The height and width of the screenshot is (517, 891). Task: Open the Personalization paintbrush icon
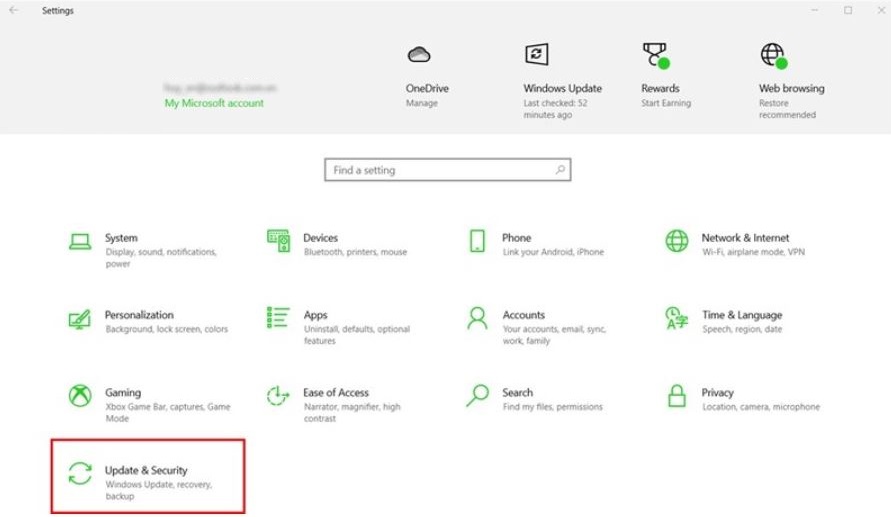(x=80, y=319)
